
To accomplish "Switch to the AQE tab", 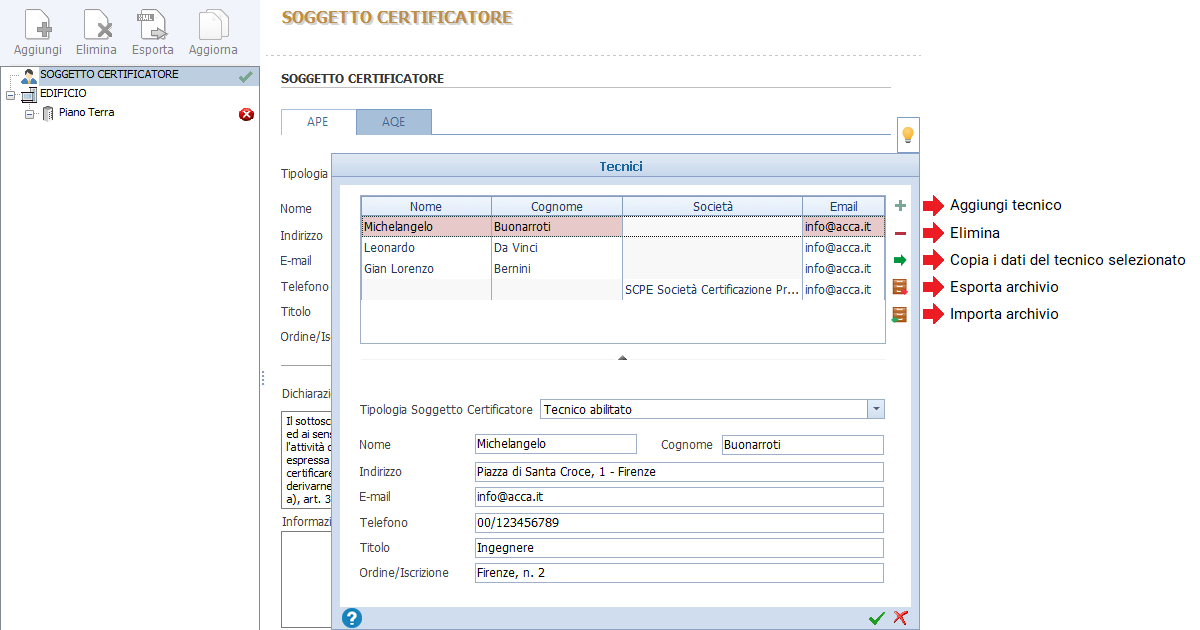I will tap(394, 122).
